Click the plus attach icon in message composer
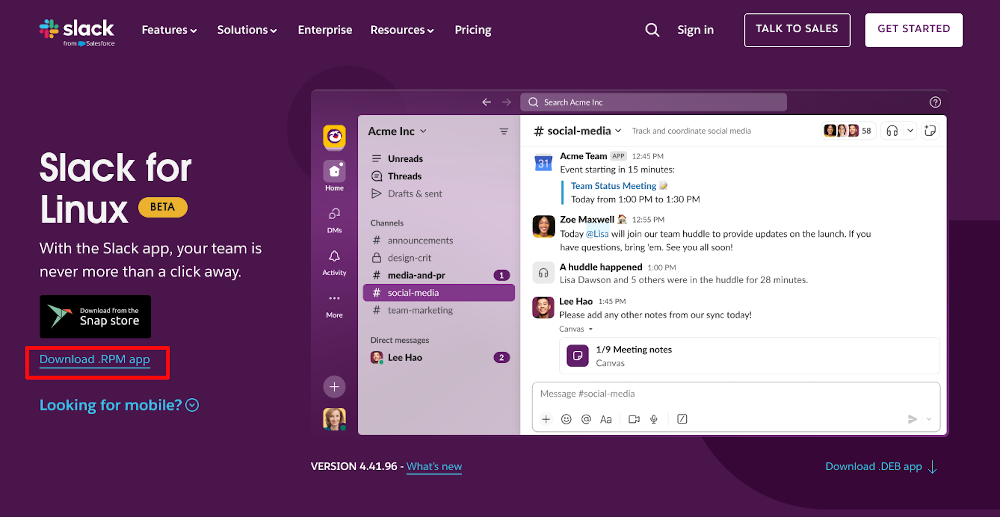The image size is (1000, 517). tap(546, 419)
